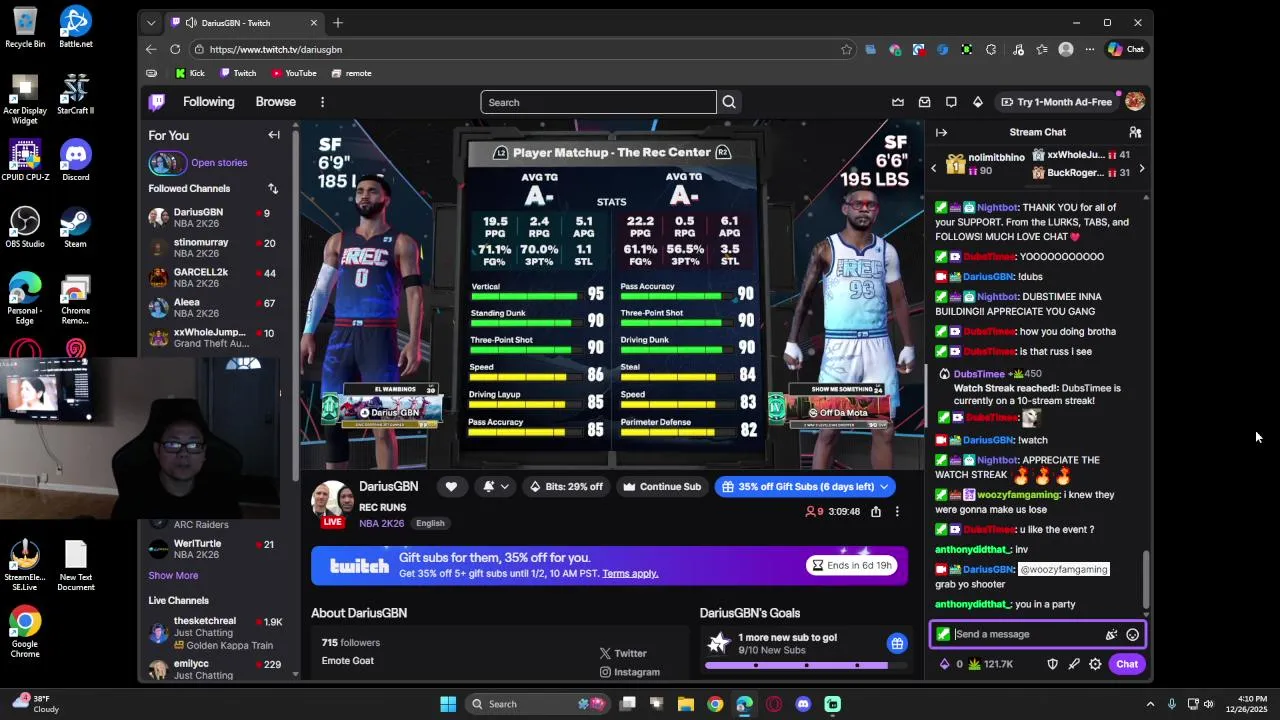Click the search magnifier button on Twitch
This screenshot has width=1280, height=720.
pyautogui.click(x=729, y=102)
